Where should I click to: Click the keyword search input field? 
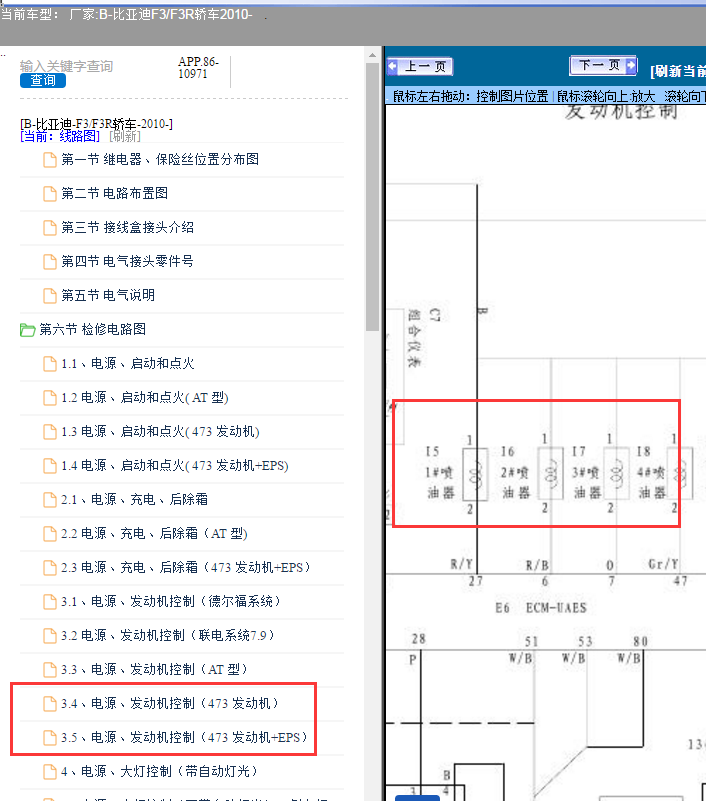click(66, 66)
